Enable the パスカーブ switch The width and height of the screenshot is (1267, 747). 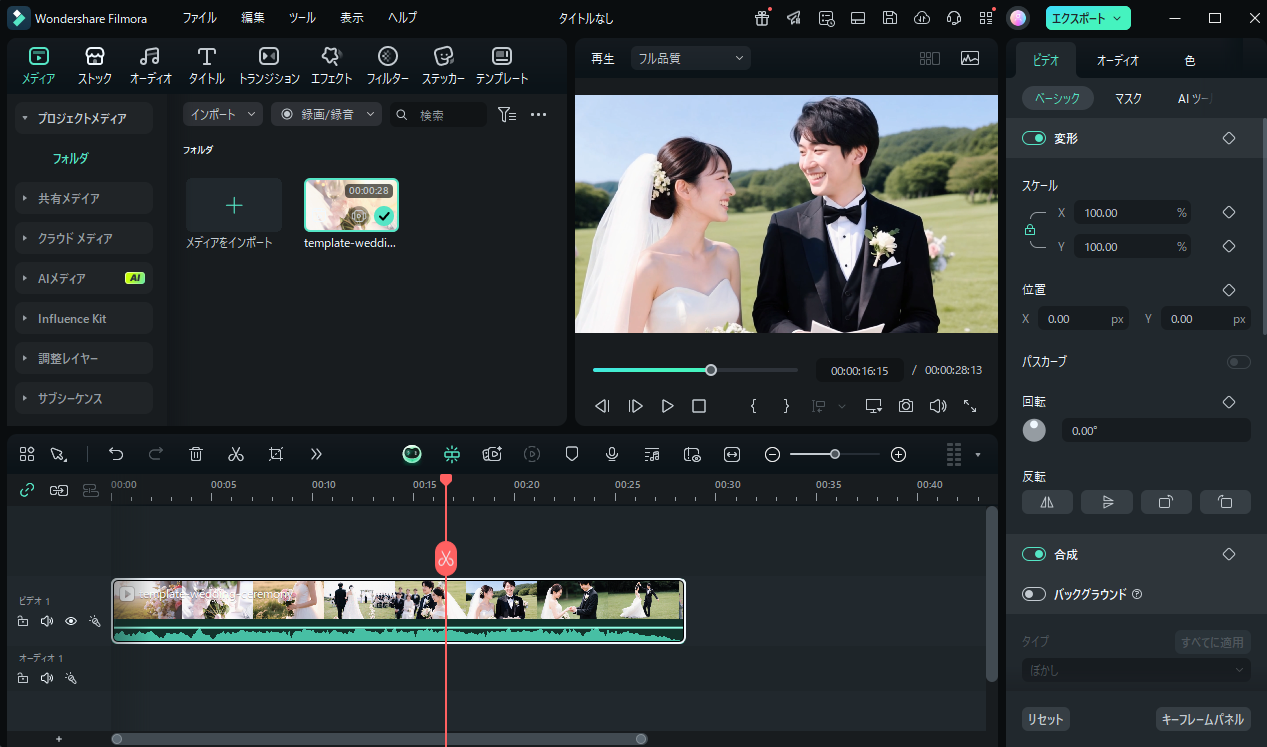point(1239,362)
